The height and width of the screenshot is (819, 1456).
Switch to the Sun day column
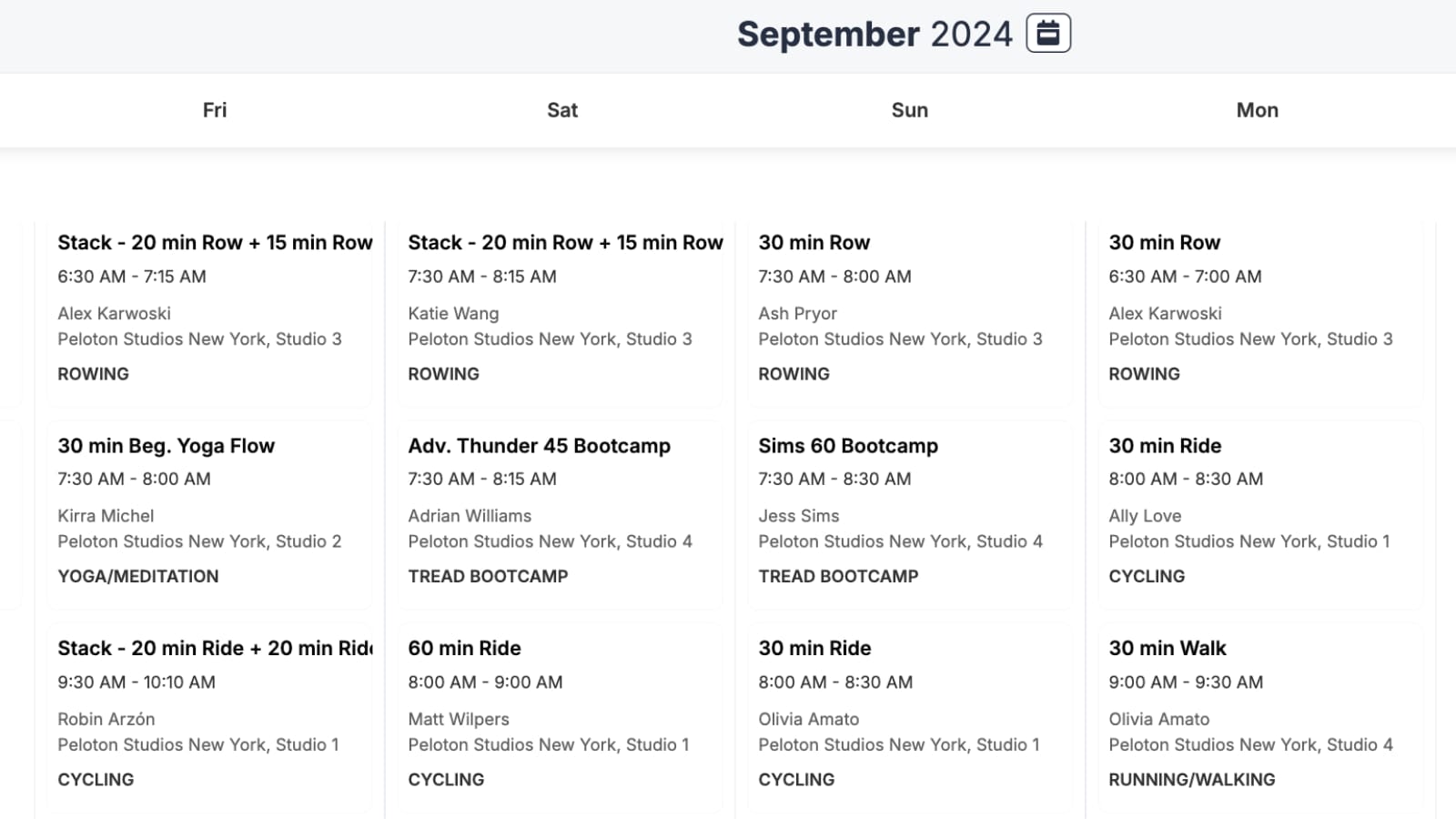[909, 110]
